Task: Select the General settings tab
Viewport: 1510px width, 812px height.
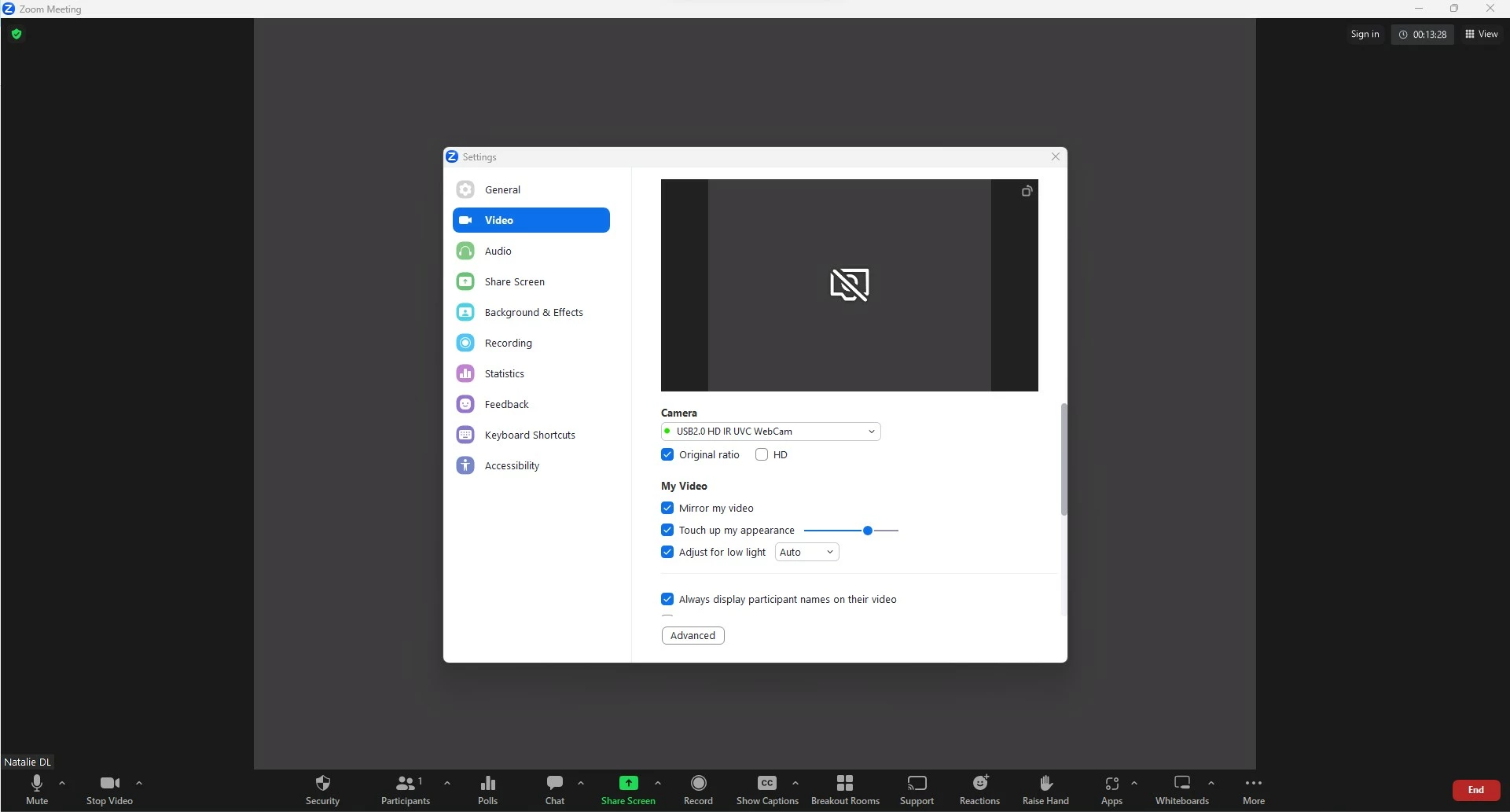Action: tap(531, 189)
